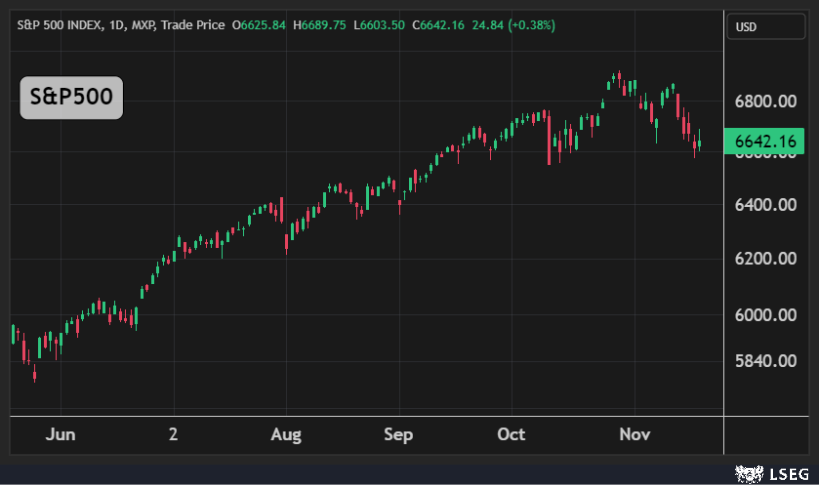The height and width of the screenshot is (485, 819).
Task: Click the 6400.00 price axis label
Action: (765, 205)
